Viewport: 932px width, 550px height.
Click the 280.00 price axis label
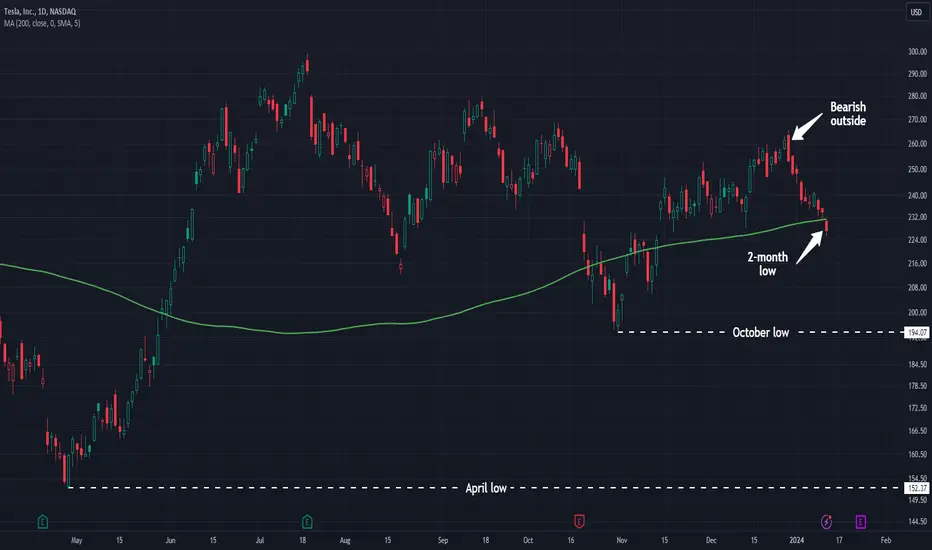(917, 96)
